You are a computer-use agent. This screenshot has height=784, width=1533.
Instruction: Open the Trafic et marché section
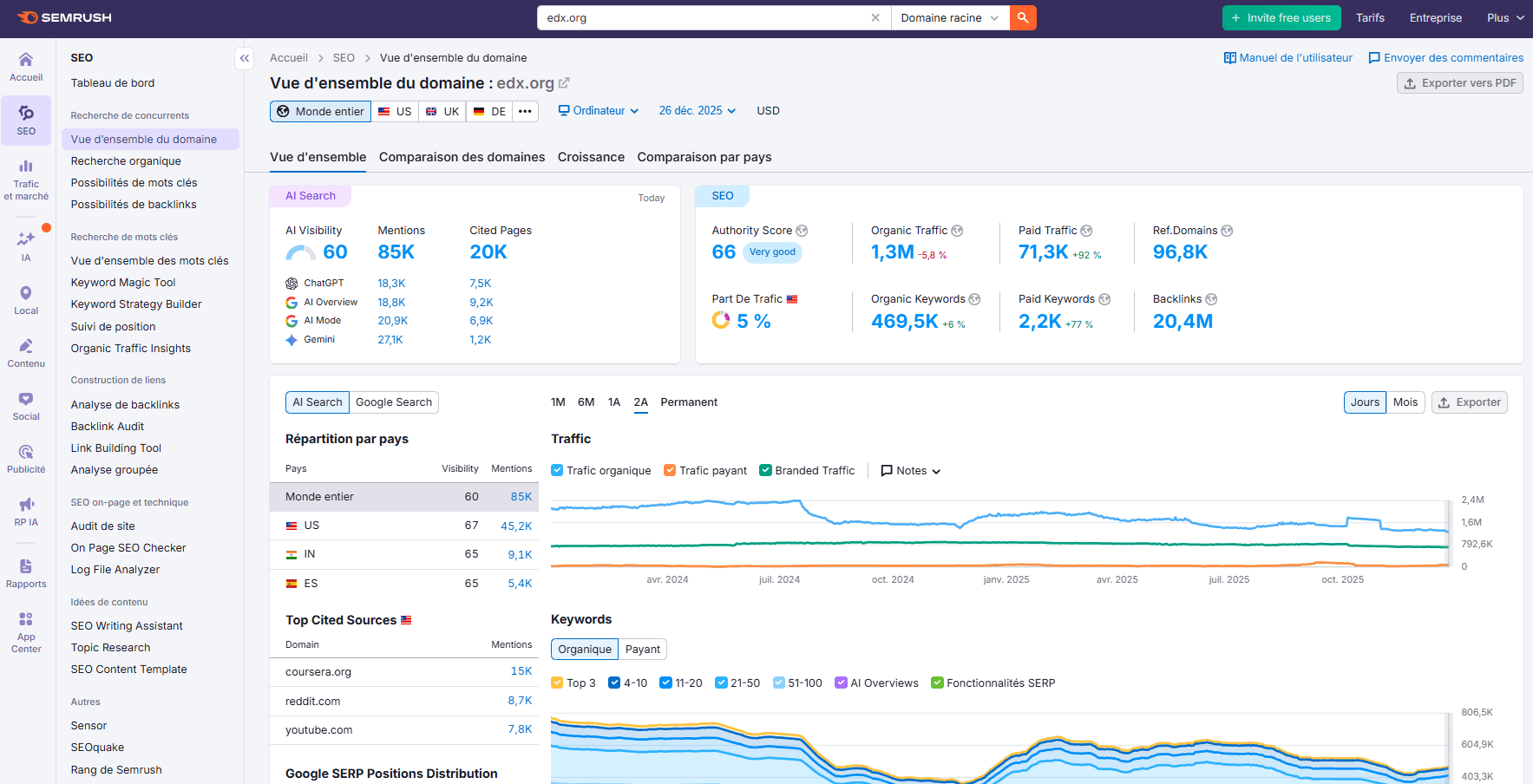tap(26, 180)
